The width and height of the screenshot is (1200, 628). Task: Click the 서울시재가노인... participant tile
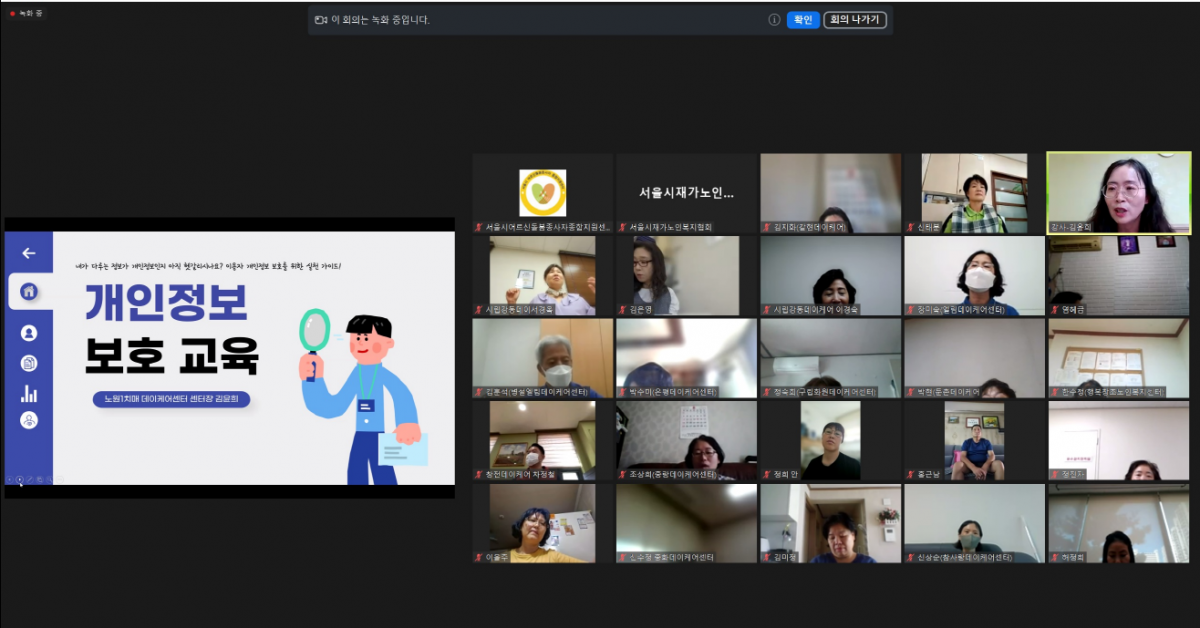pos(686,193)
